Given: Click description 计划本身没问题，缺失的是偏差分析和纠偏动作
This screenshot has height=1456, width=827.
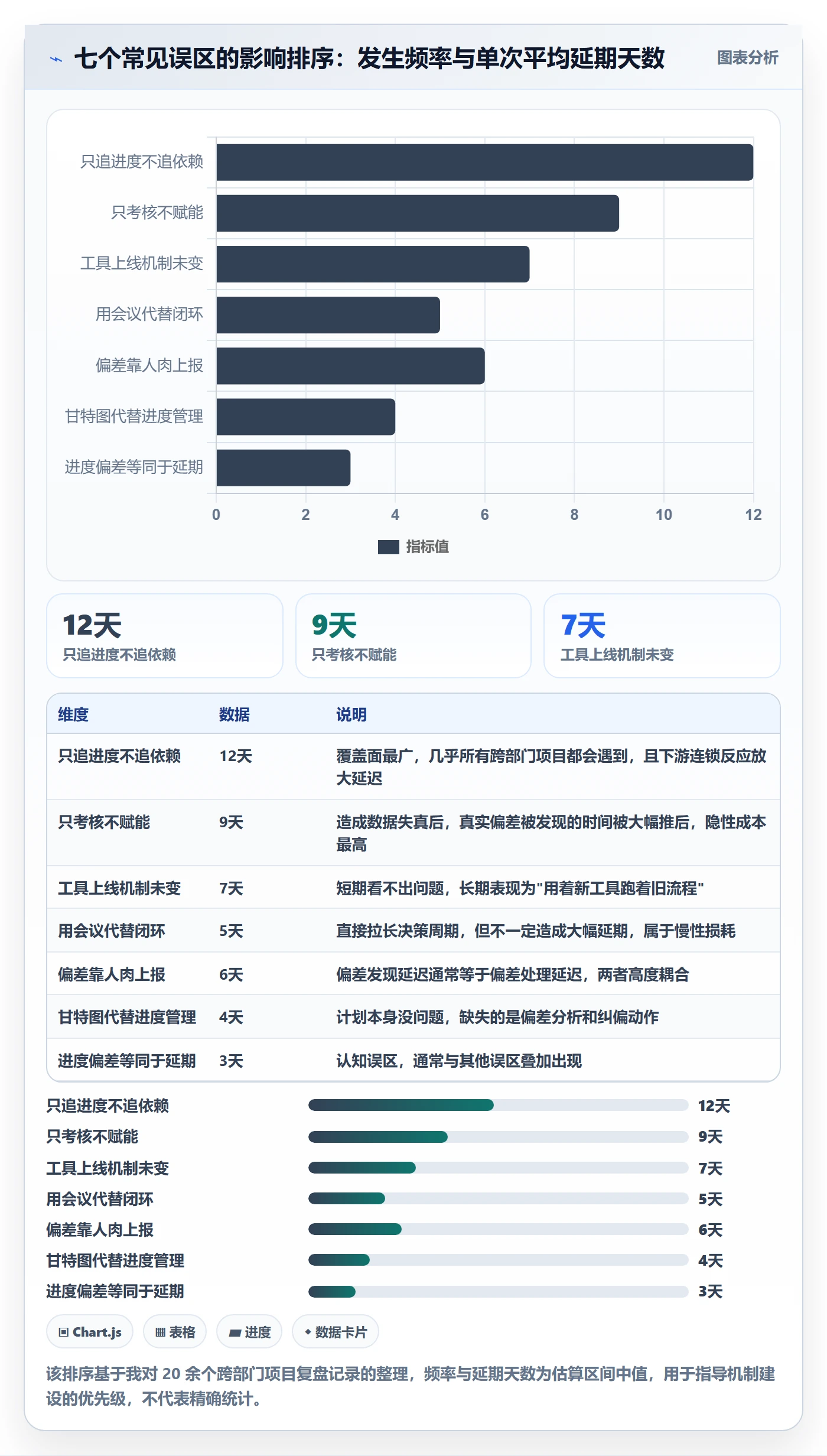Looking at the screenshot, I should click(x=497, y=1017).
